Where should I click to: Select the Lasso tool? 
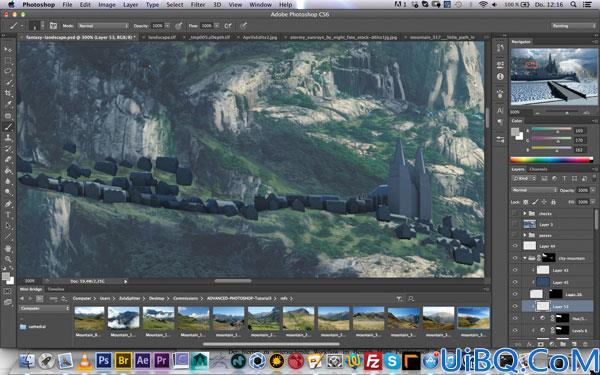coord(8,71)
